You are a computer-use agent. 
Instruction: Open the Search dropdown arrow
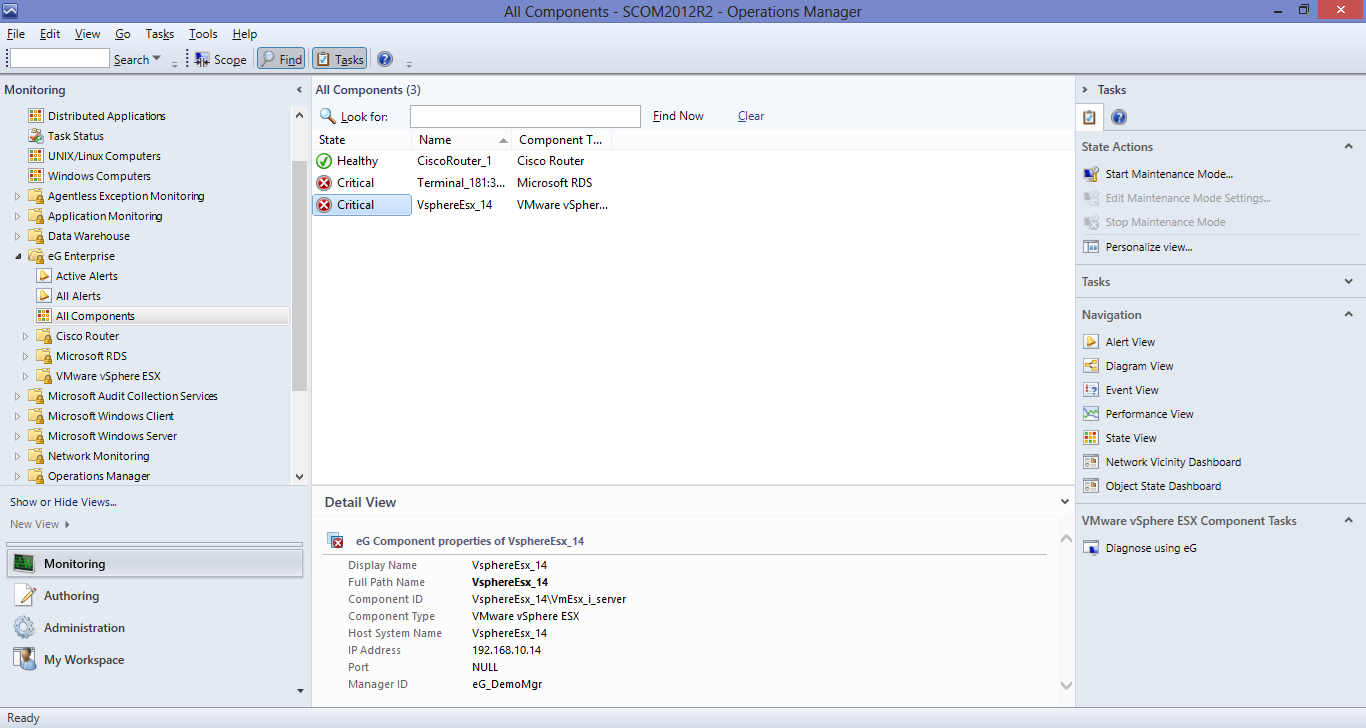click(156, 59)
